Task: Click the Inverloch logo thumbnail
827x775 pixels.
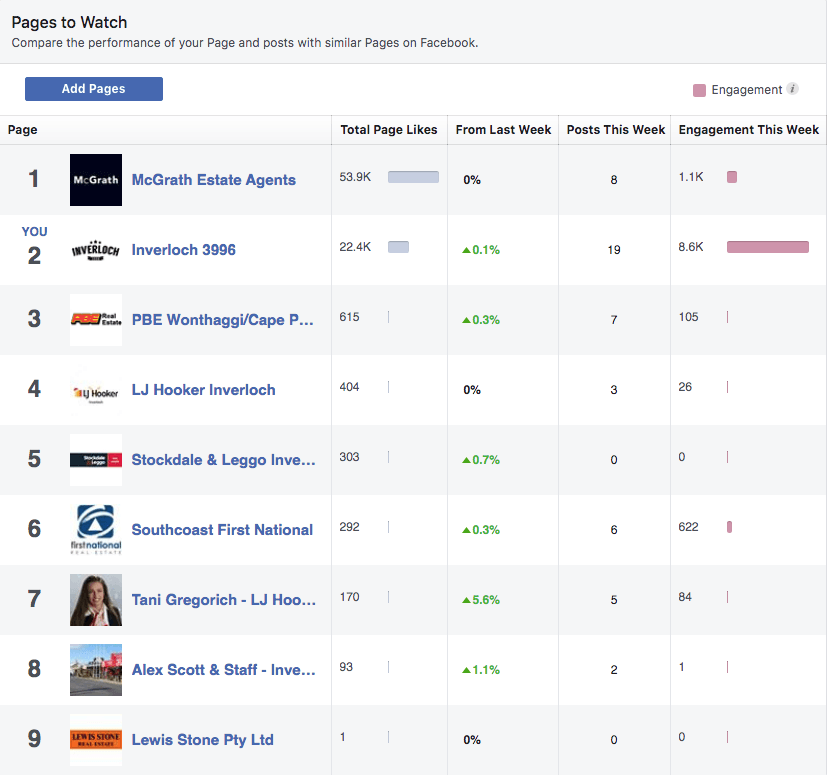Action: pyautogui.click(x=96, y=250)
